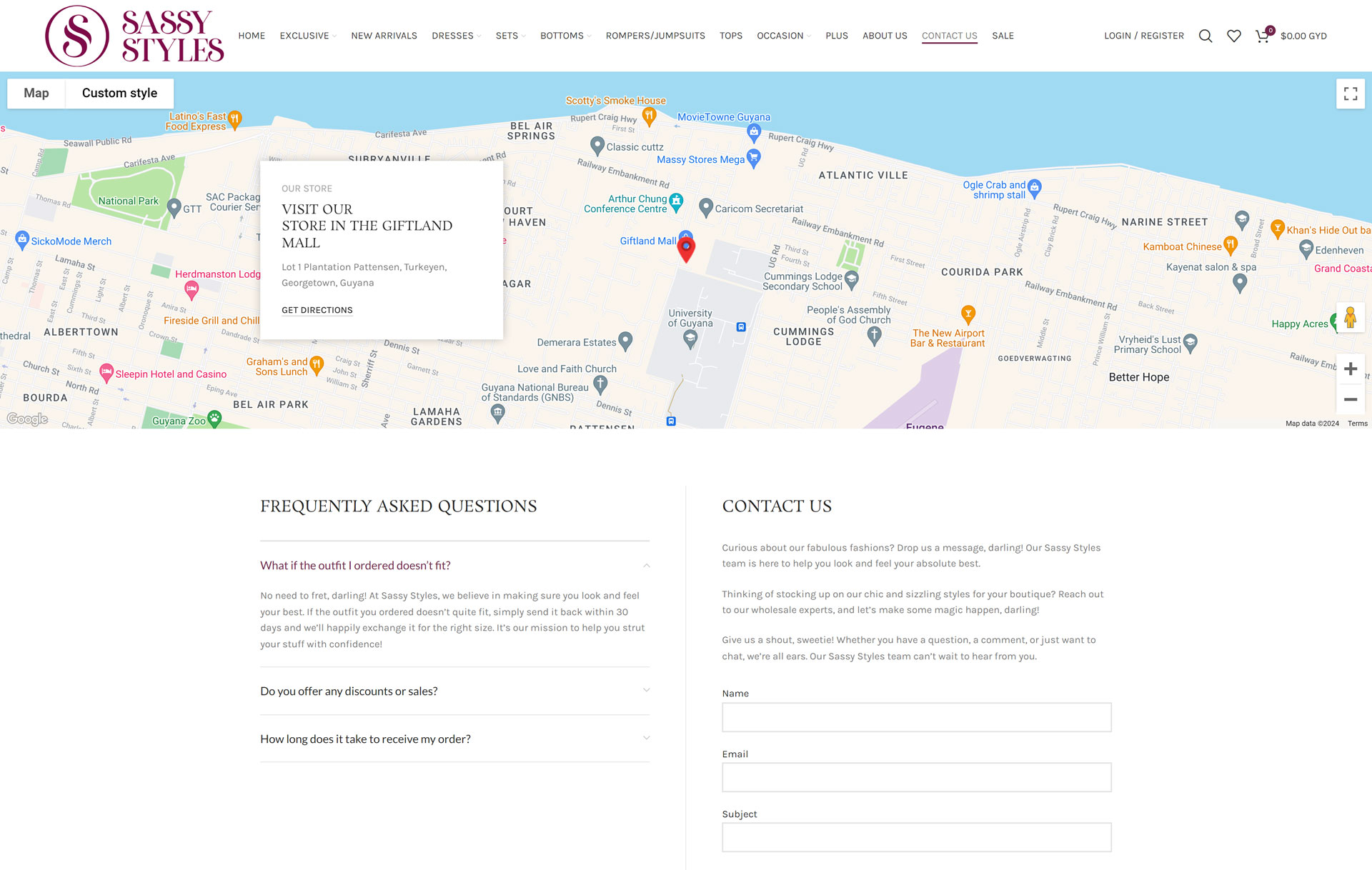Go to the New Arrivals menu item
The height and width of the screenshot is (870, 1372).
click(384, 36)
